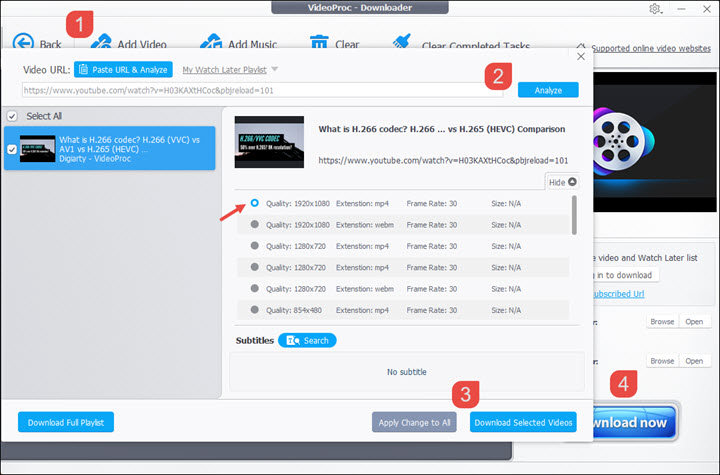Click the Analyze button

548,90
